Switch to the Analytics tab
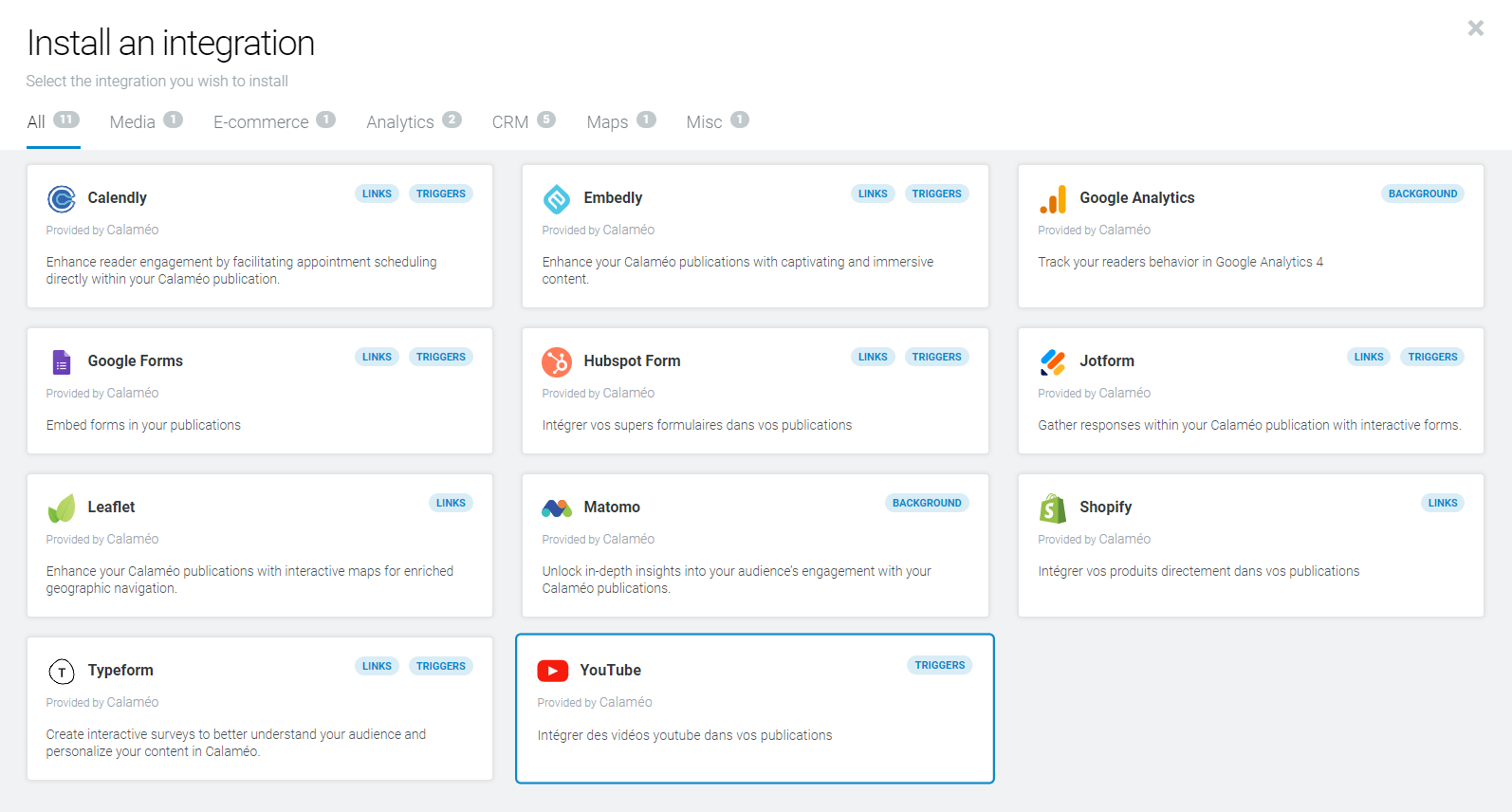This screenshot has width=1512, height=812. point(414,122)
